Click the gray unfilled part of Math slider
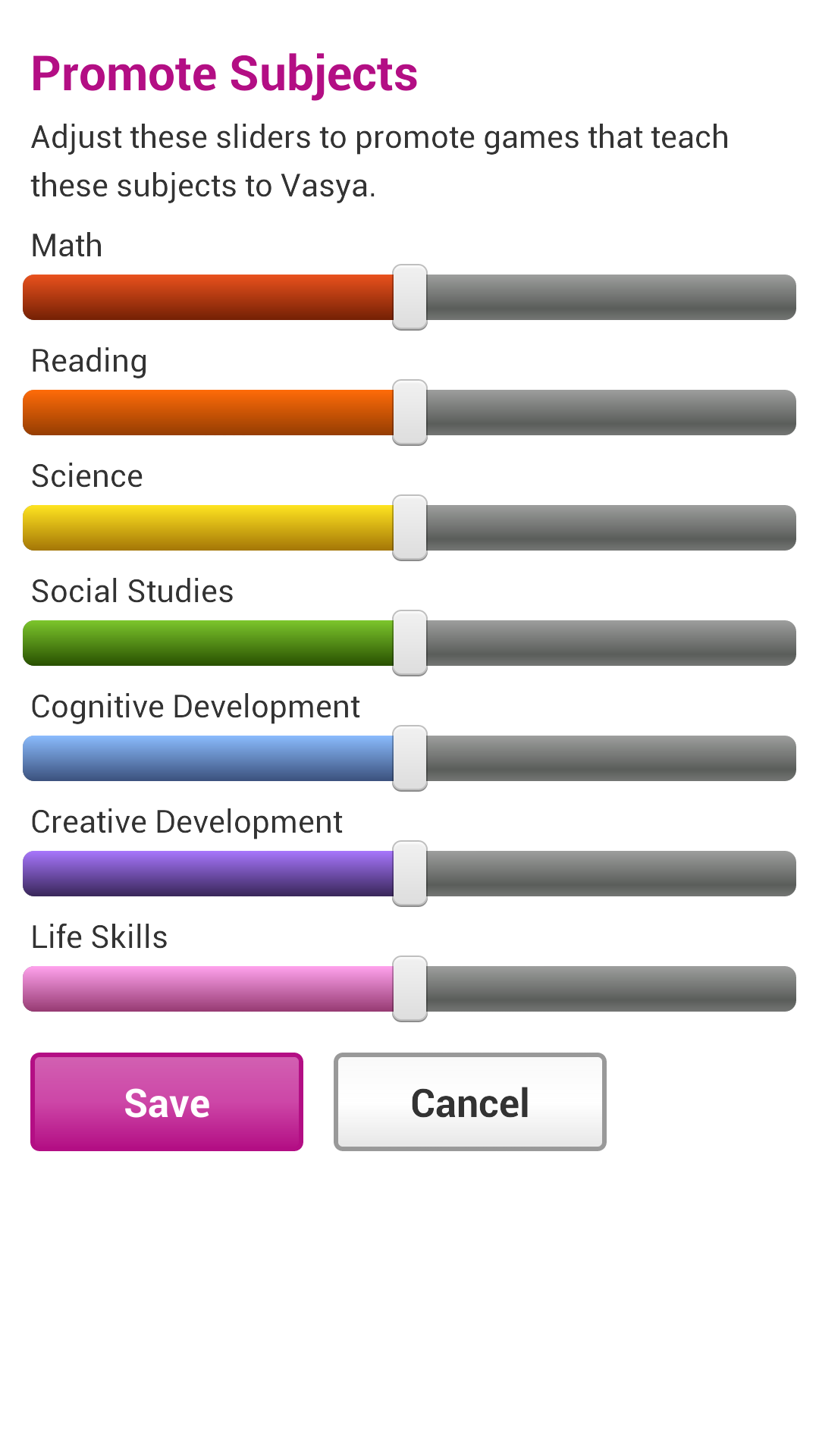The image size is (819, 1456). coord(610,297)
